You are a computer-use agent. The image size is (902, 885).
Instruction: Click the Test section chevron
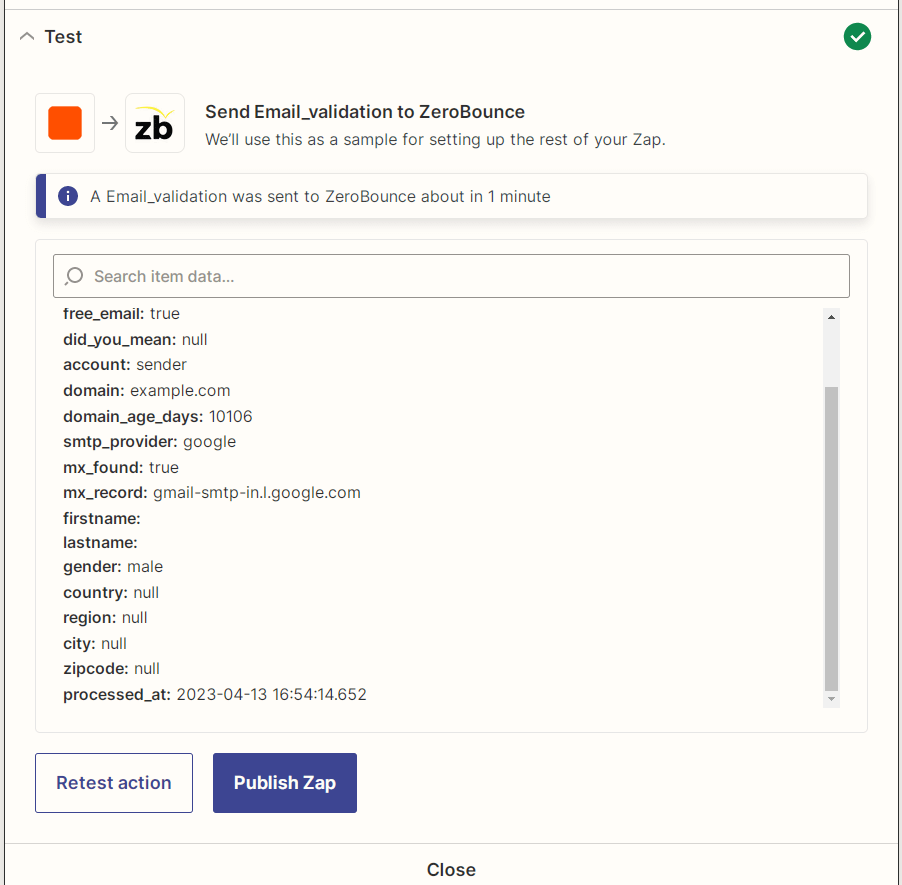tap(25, 35)
